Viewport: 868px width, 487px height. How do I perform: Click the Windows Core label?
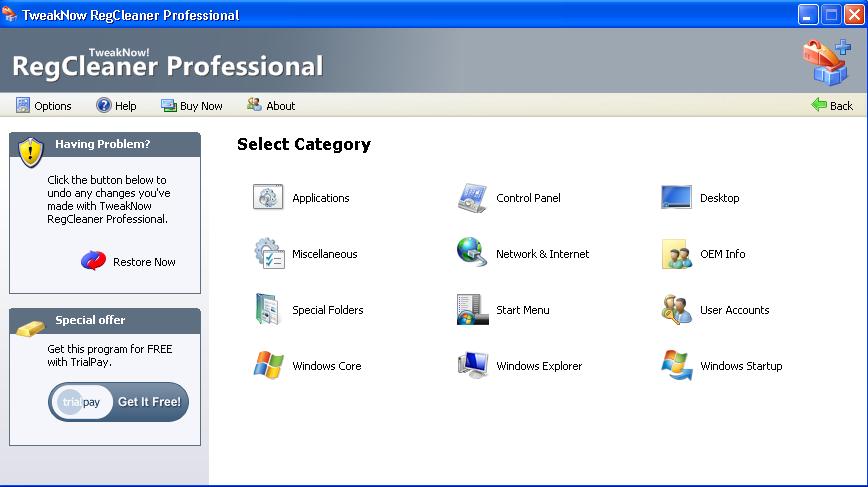327,366
